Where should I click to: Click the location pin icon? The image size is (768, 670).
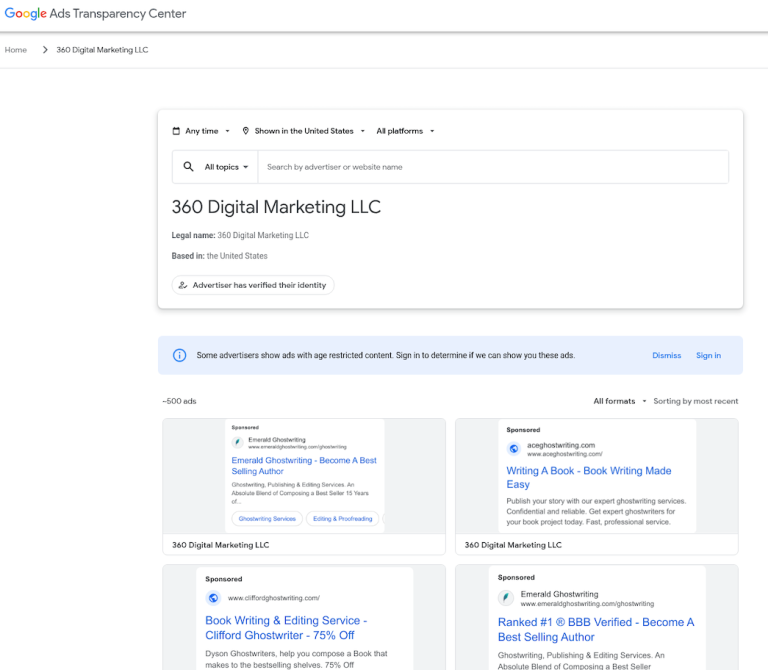(246, 131)
